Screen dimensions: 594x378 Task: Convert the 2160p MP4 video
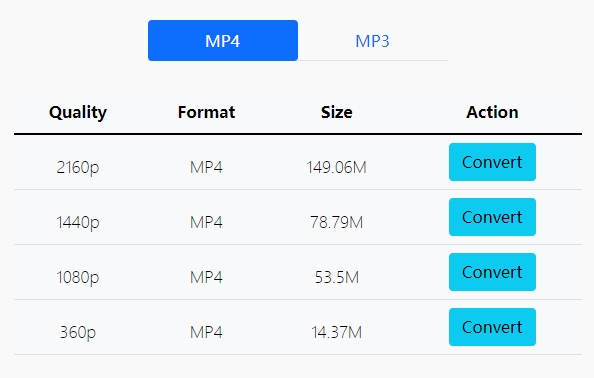point(492,162)
